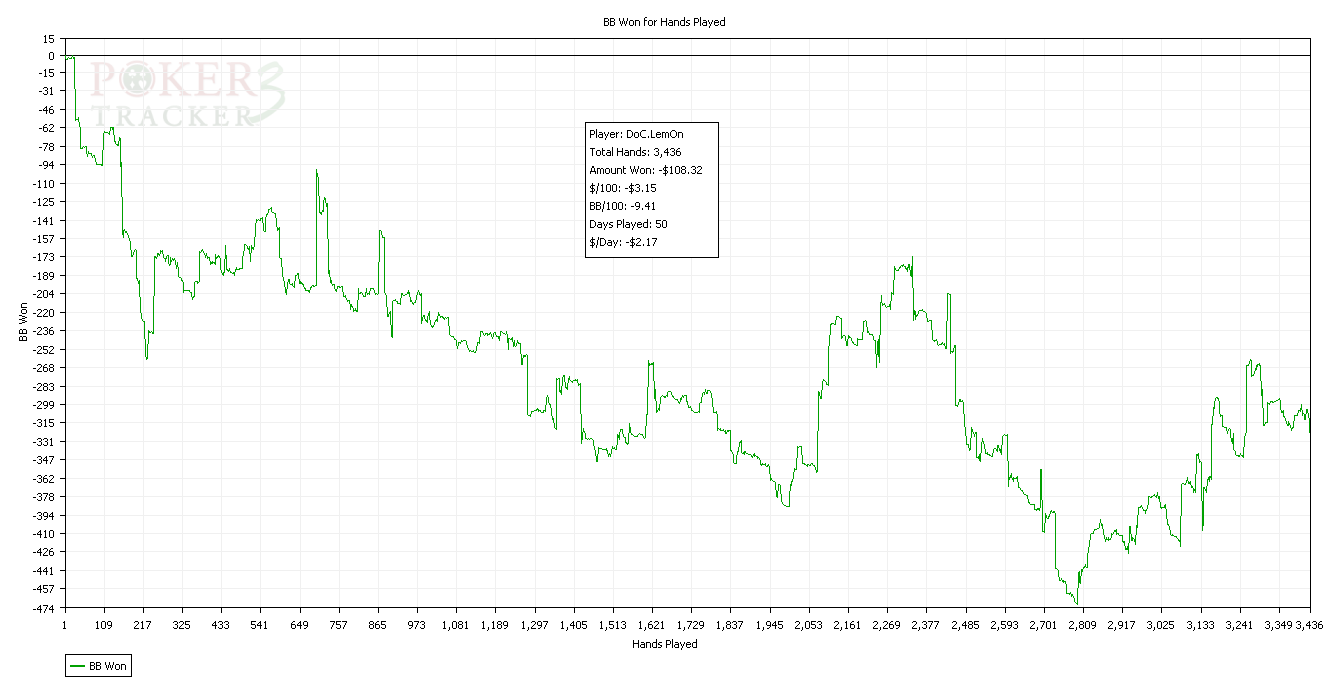Click the 'BB/100: -9.41' stat line

pos(622,206)
